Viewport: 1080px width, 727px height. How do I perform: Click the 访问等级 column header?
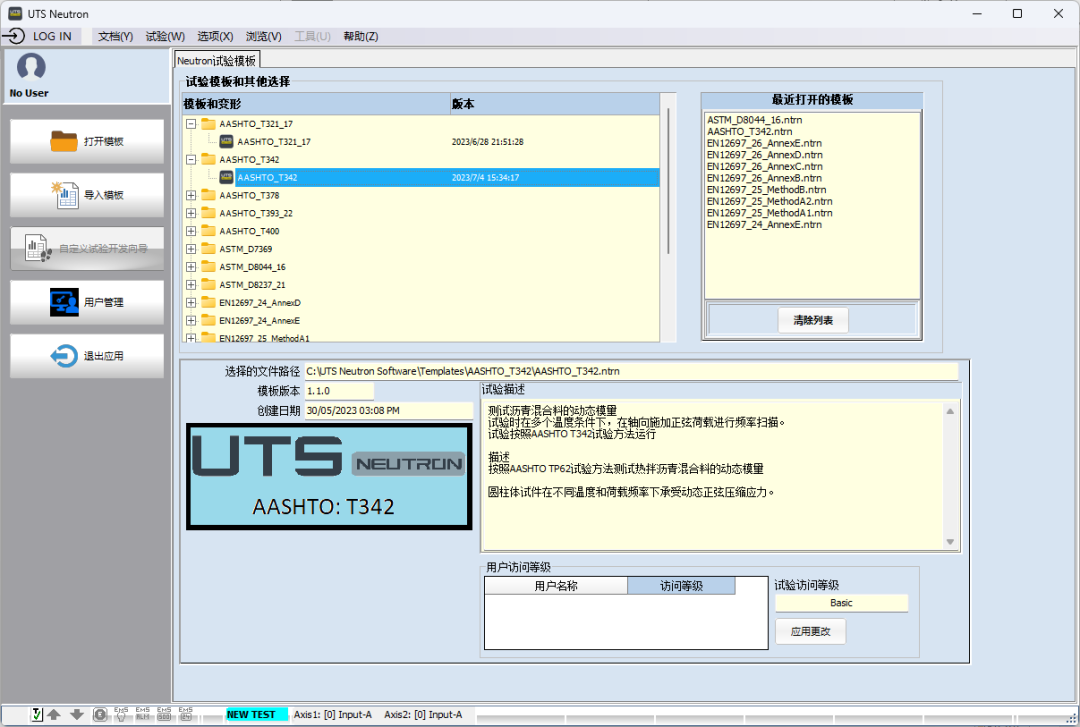click(681, 586)
